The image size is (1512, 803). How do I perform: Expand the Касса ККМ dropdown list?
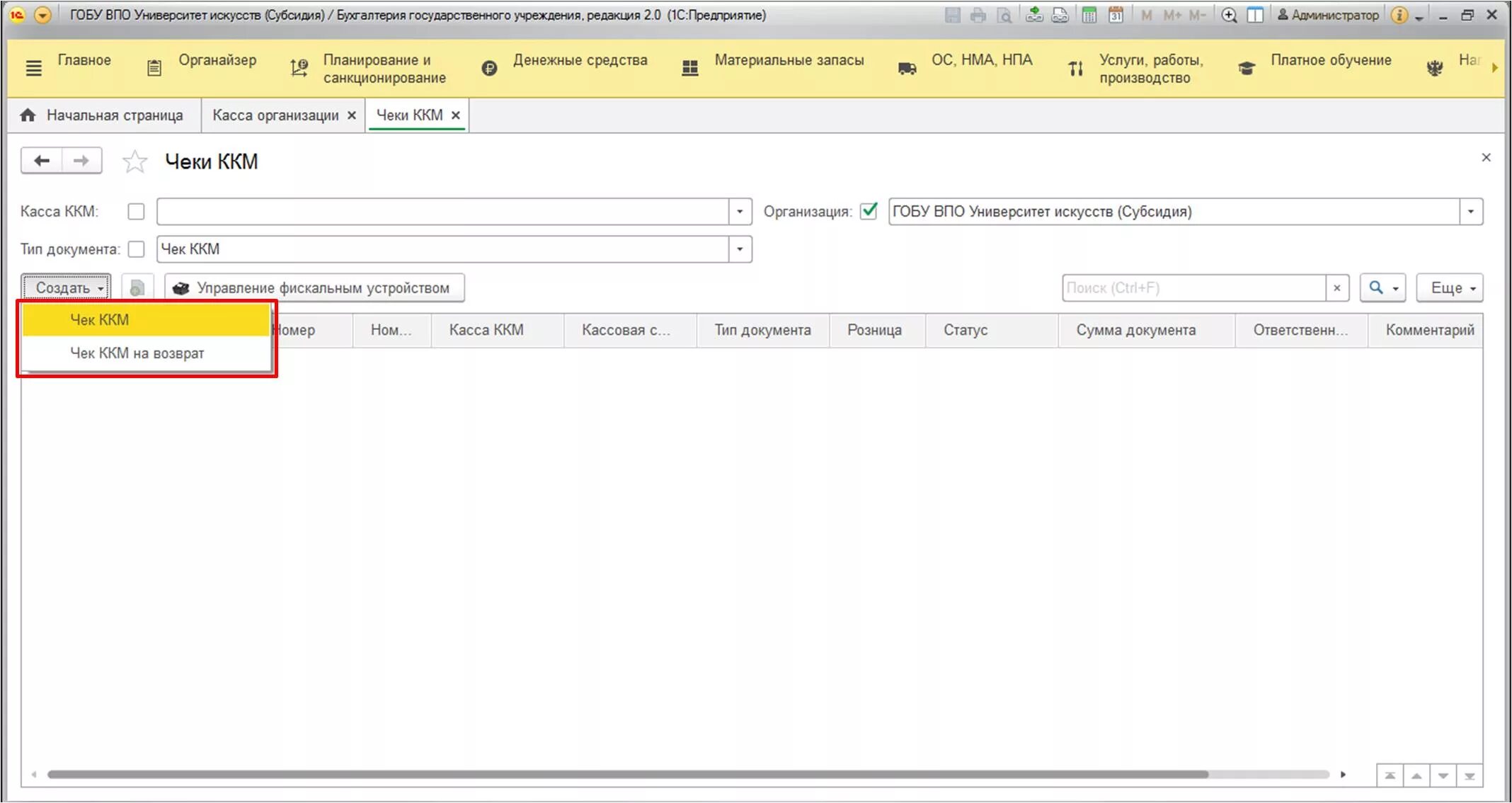pos(740,212)
